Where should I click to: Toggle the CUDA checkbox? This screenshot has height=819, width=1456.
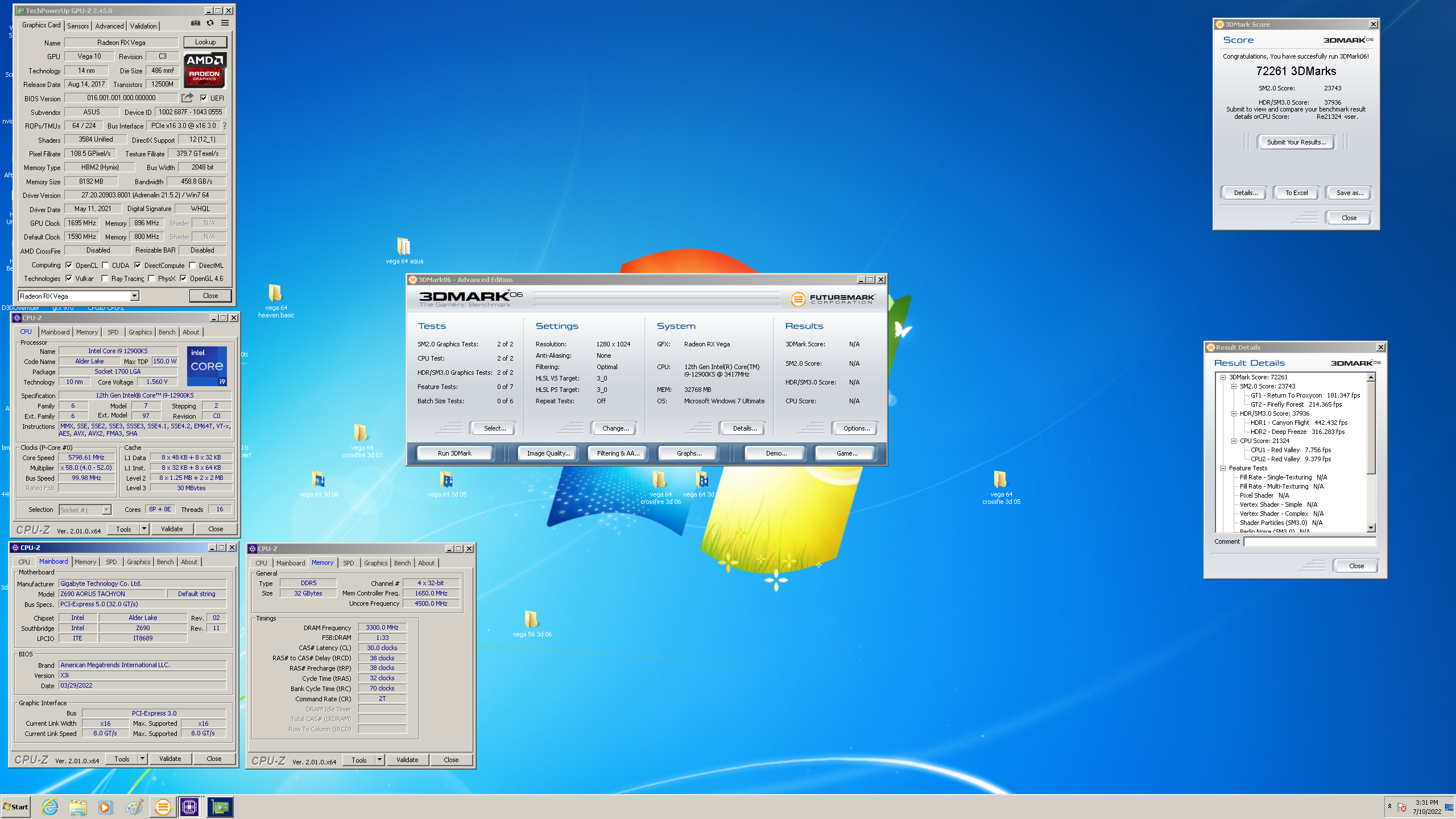pos(105,265)
